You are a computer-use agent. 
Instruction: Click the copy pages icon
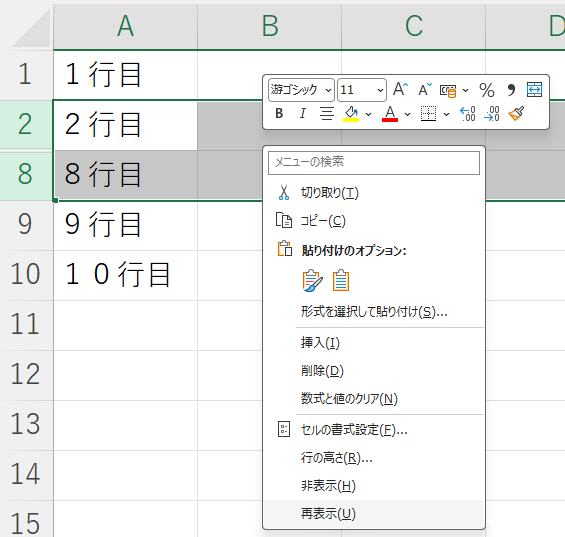(284, 220)
